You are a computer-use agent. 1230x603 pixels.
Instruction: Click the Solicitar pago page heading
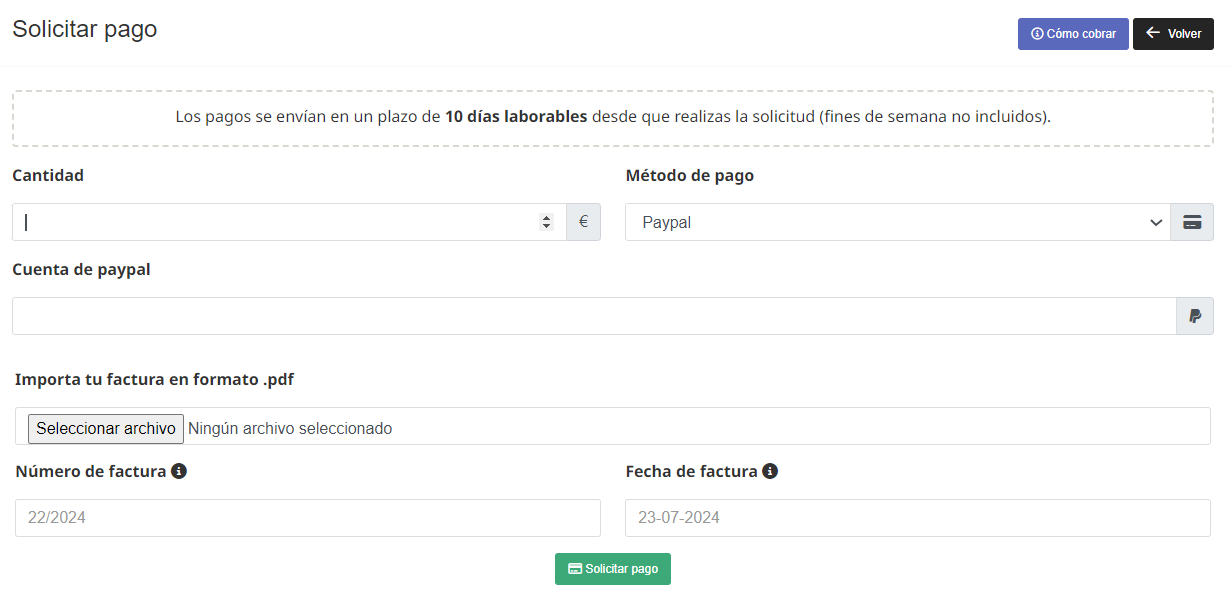click(x=85, y=29)
